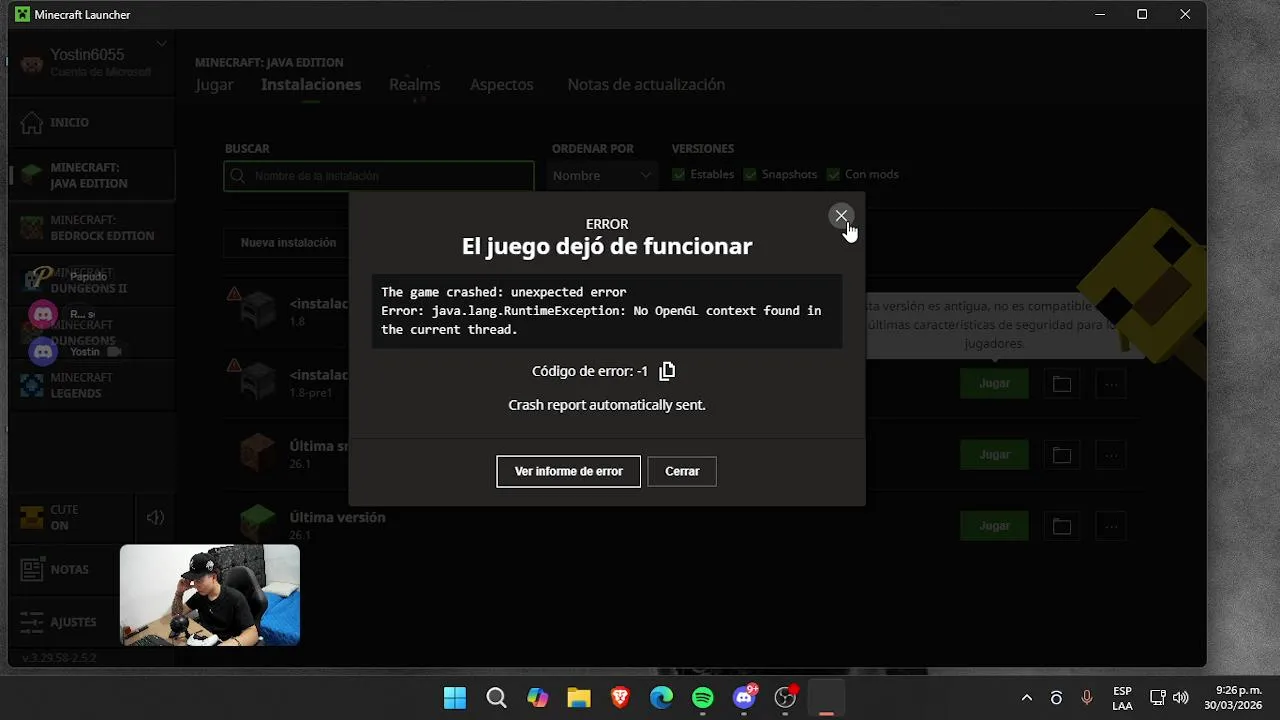1280x720 pixels.
Task: Close the error dialog with the X icon
Action: pos(841,215)
